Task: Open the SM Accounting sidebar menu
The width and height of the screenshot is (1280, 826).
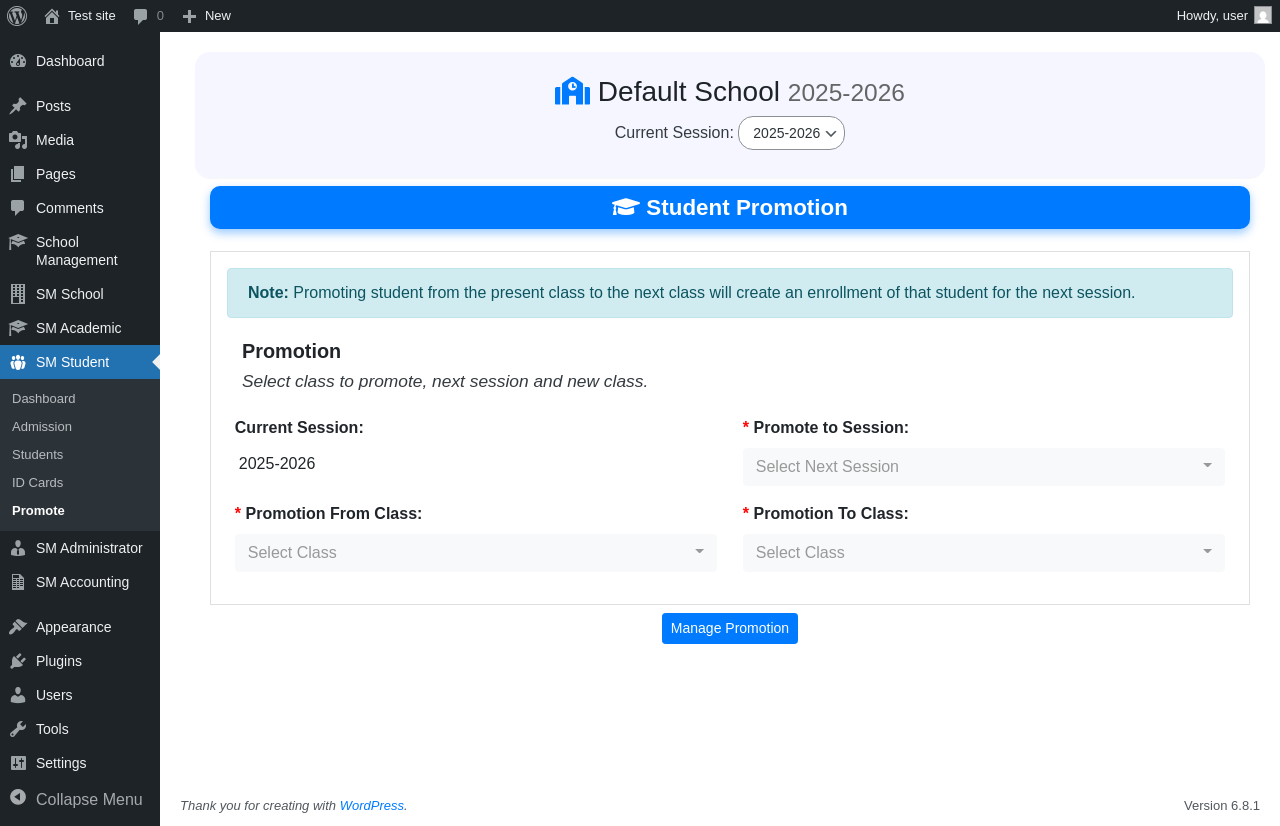Action: [80, 582]
